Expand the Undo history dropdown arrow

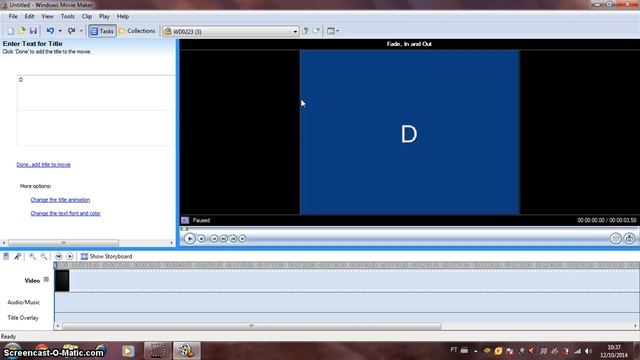click(x=60, y=31)
